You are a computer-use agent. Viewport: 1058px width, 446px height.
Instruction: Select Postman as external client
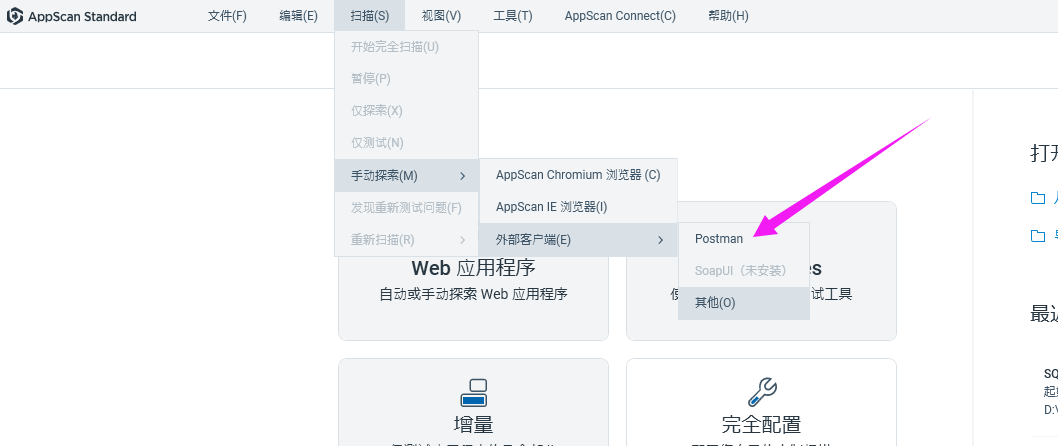click(719, 239)
